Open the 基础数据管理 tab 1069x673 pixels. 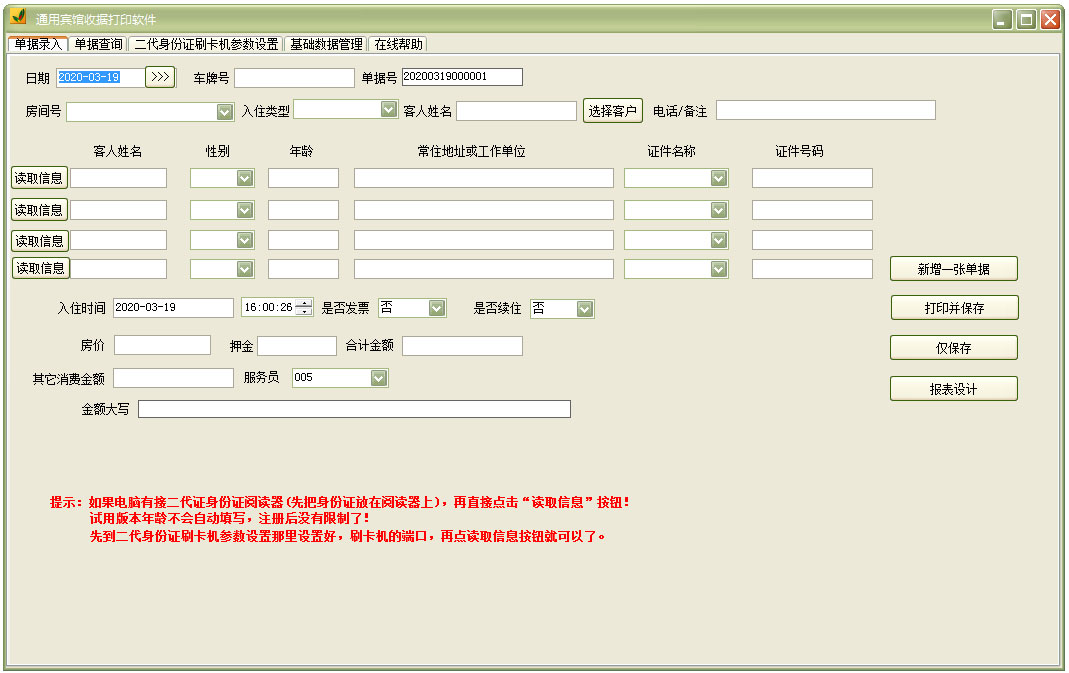pos(326,44)
